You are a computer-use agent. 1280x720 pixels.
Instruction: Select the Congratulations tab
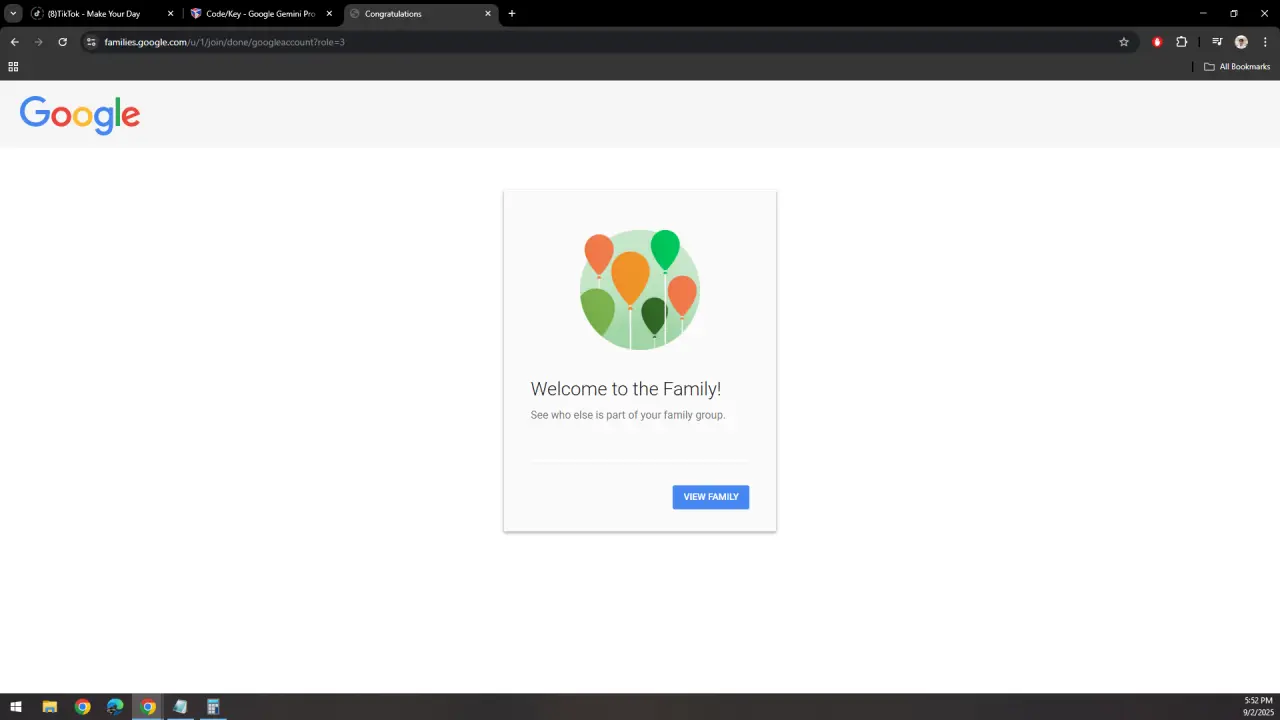tap(420, 14)
